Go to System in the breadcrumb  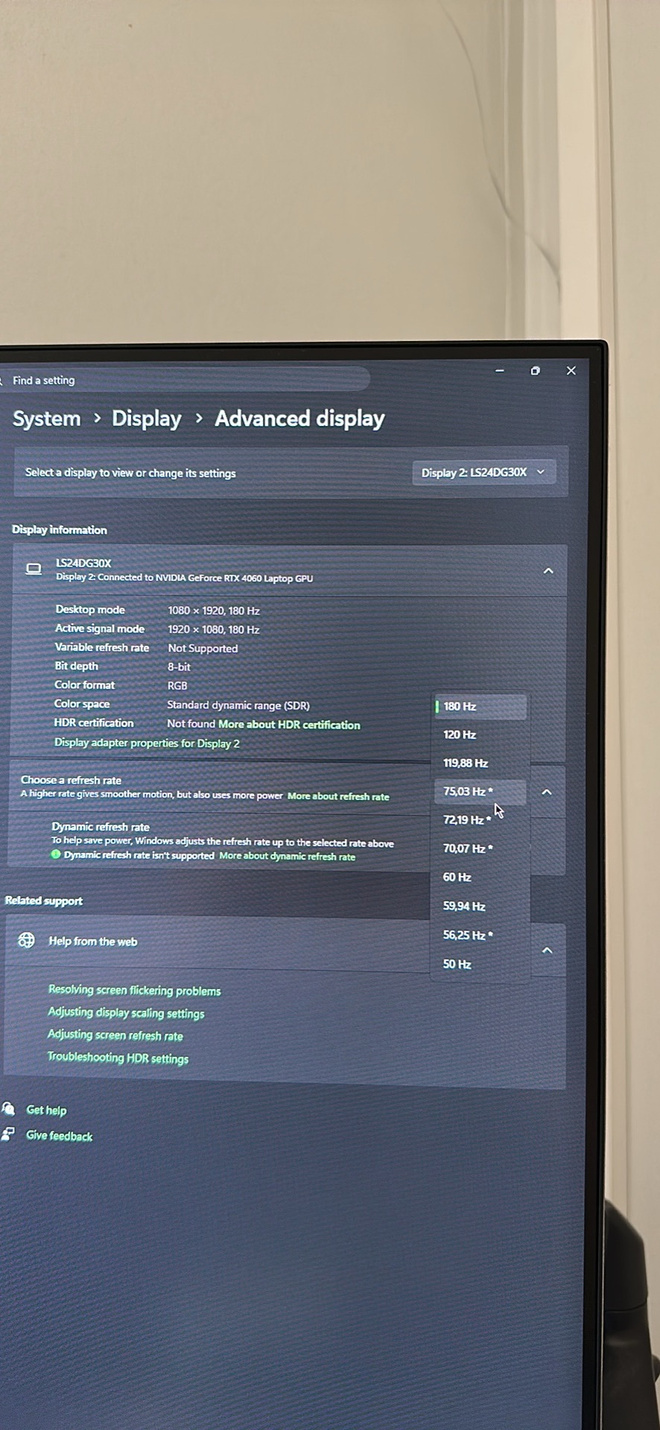tap(46, 419)
